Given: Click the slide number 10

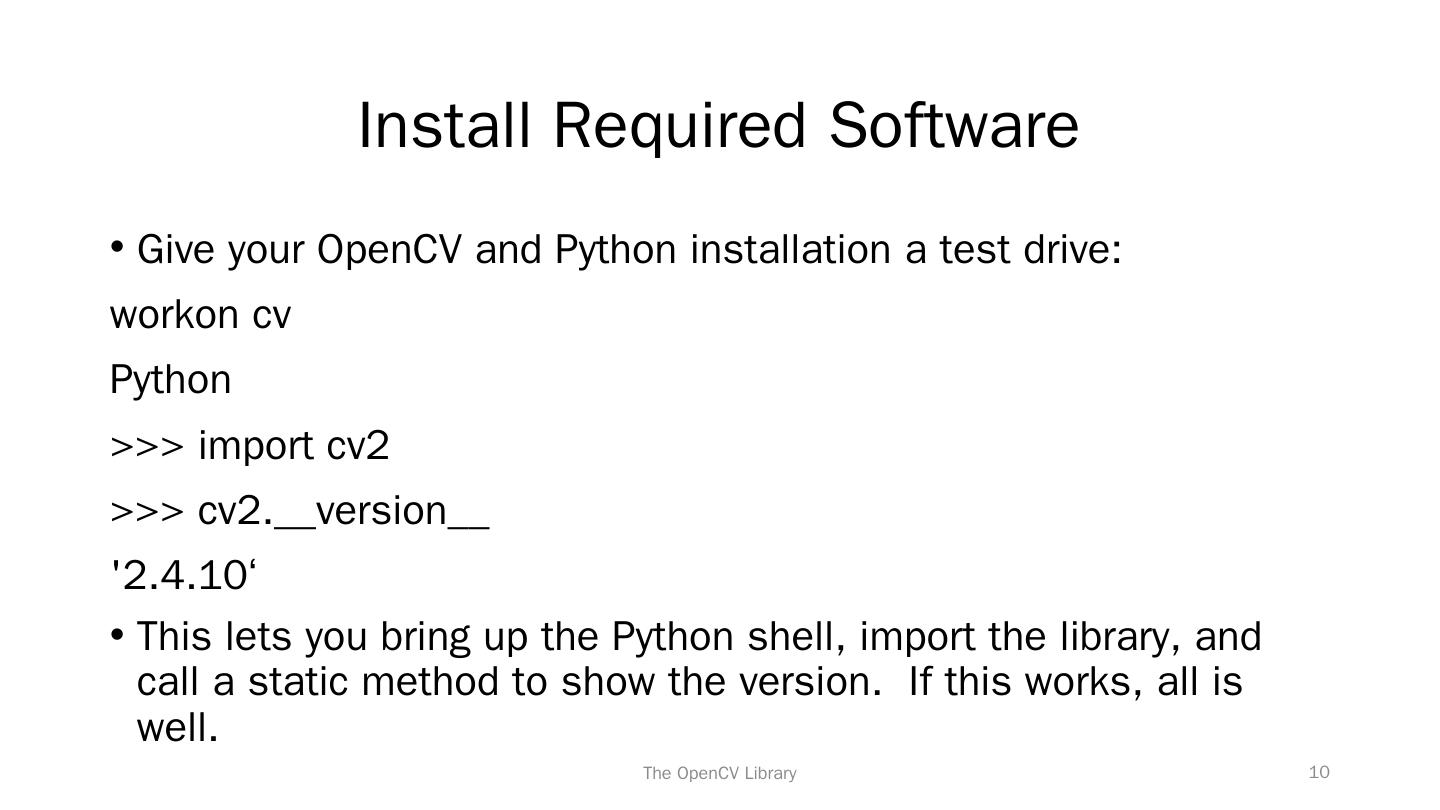Looking at the screenshot, I should click(1319, 772).
